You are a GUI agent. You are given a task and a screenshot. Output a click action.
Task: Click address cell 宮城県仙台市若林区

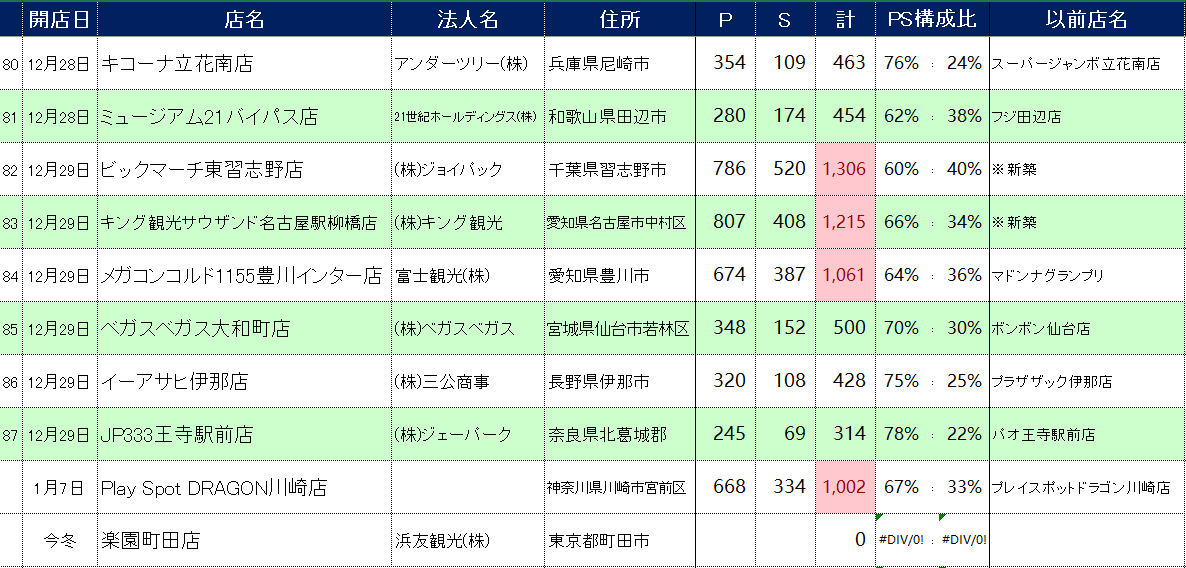tap(618, 328)
